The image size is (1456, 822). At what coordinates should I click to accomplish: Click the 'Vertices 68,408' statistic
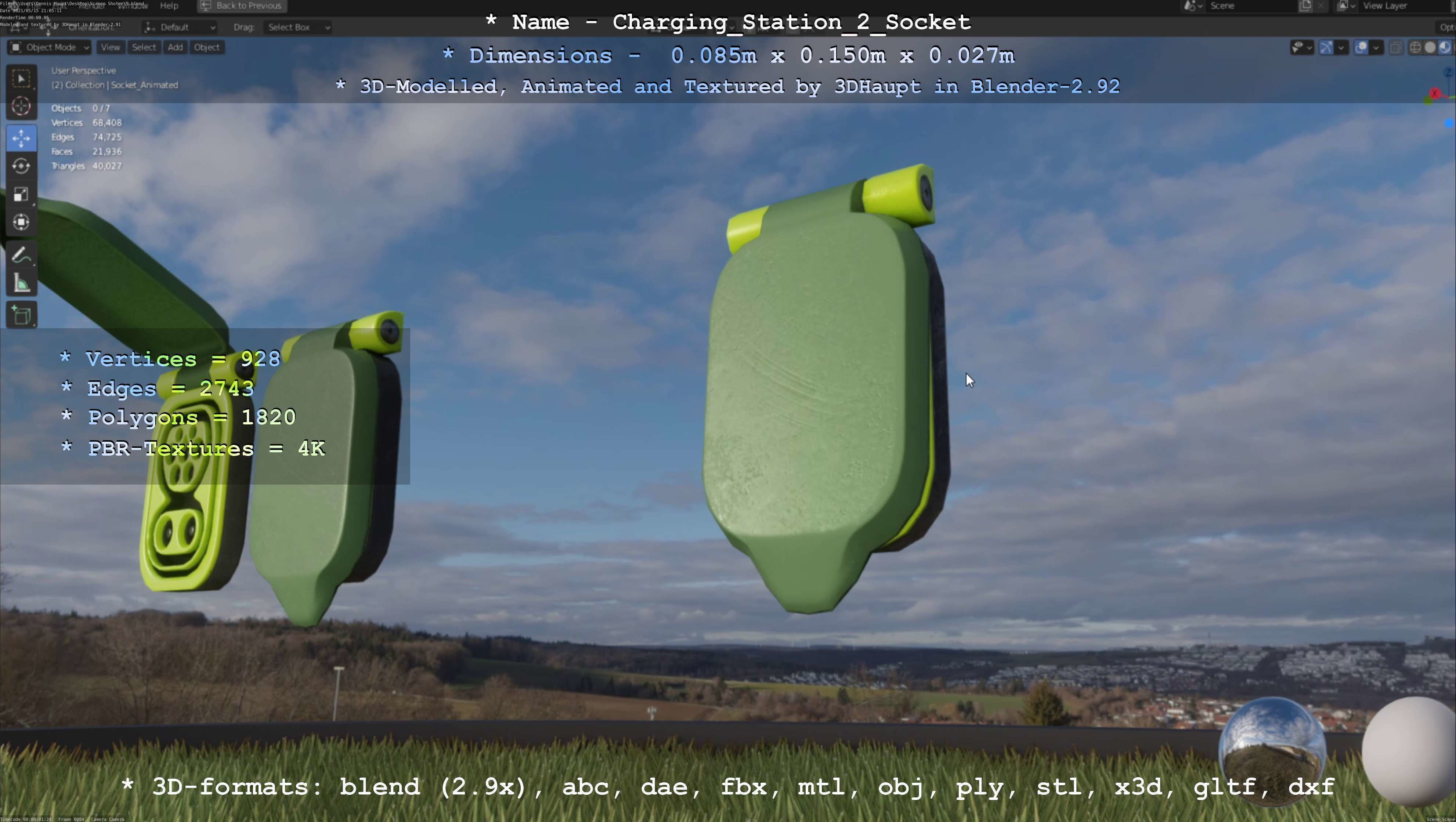coord(86,123)
